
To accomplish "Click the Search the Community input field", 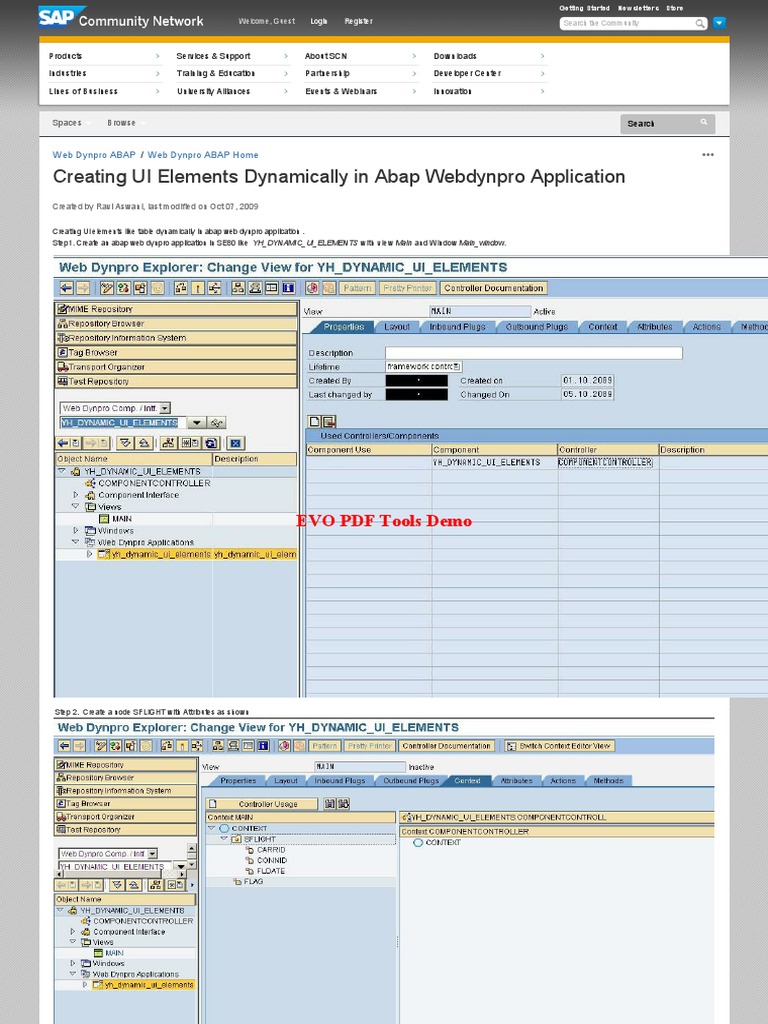I will pyautogui.click(x=627, y=24).
